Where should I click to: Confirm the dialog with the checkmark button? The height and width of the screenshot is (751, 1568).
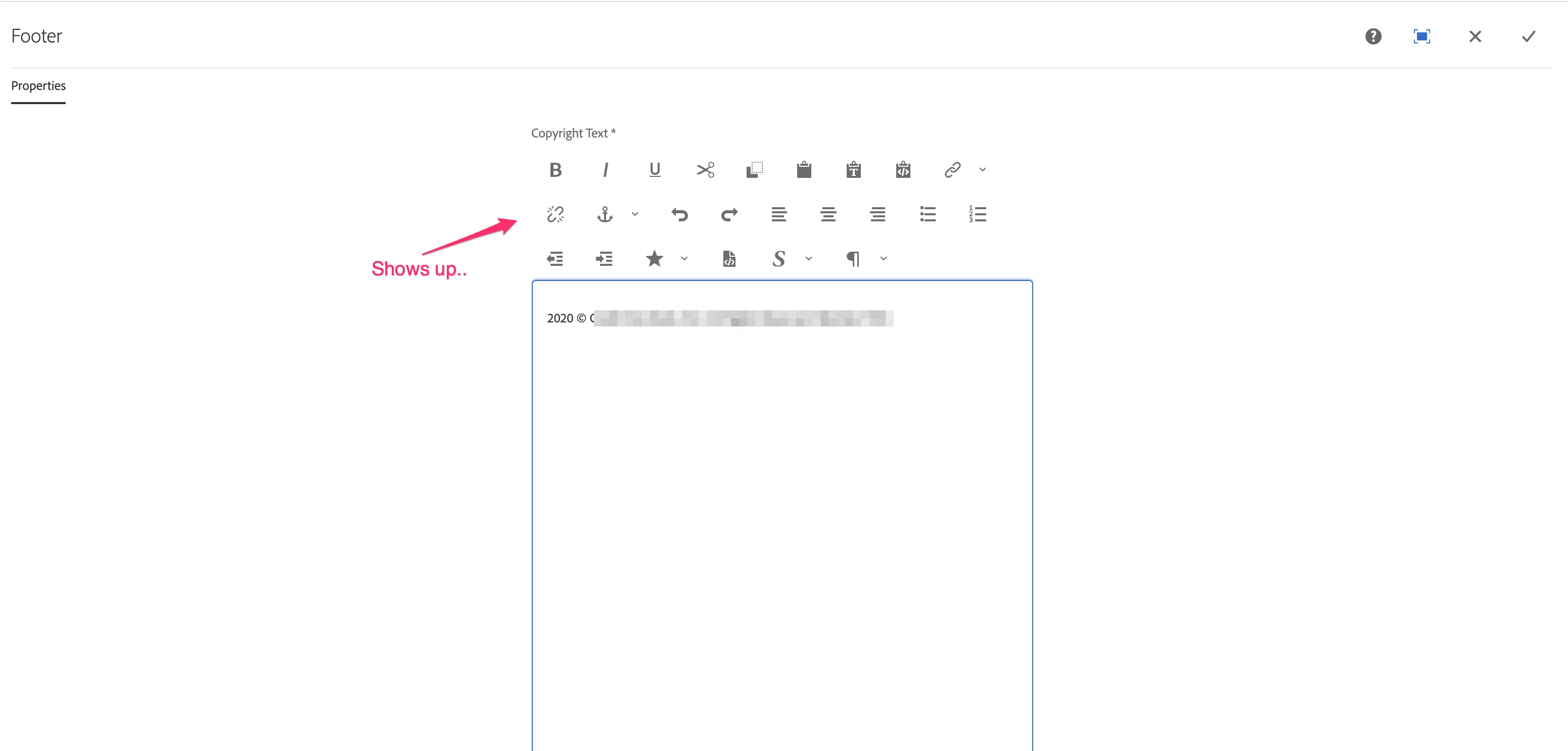pyautogui.click(x=1528, y=36)
